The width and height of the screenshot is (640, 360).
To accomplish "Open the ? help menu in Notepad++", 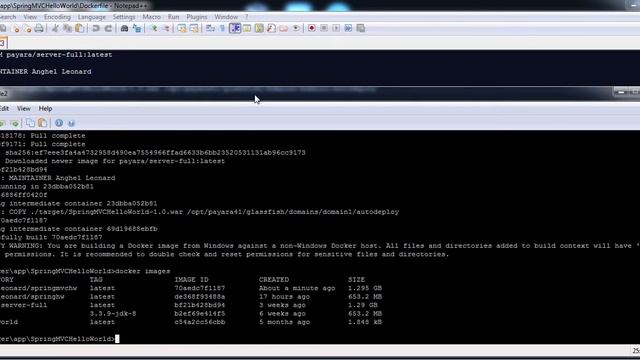I will (246, 17).
